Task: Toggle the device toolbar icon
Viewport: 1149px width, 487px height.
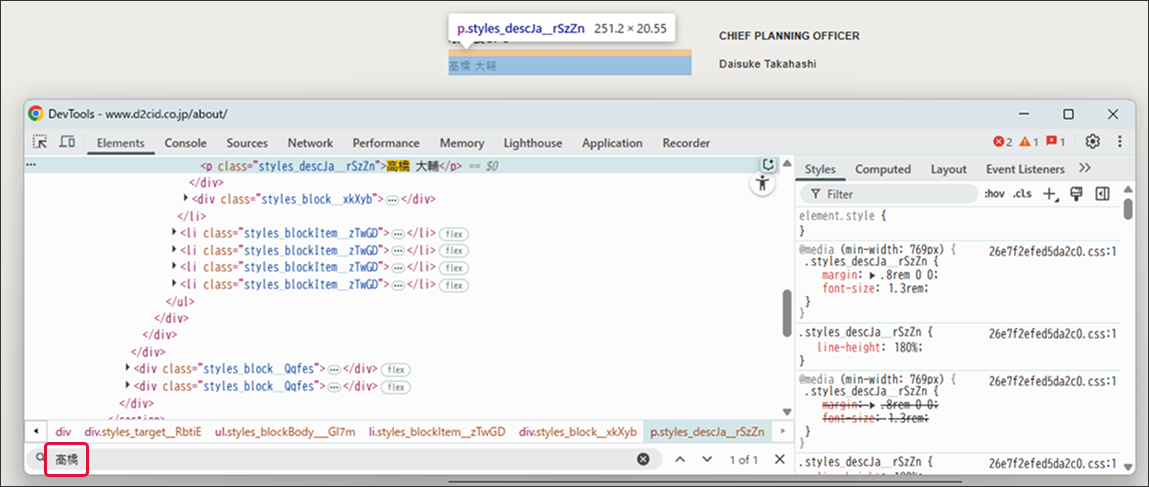Action: click(67, 142)
